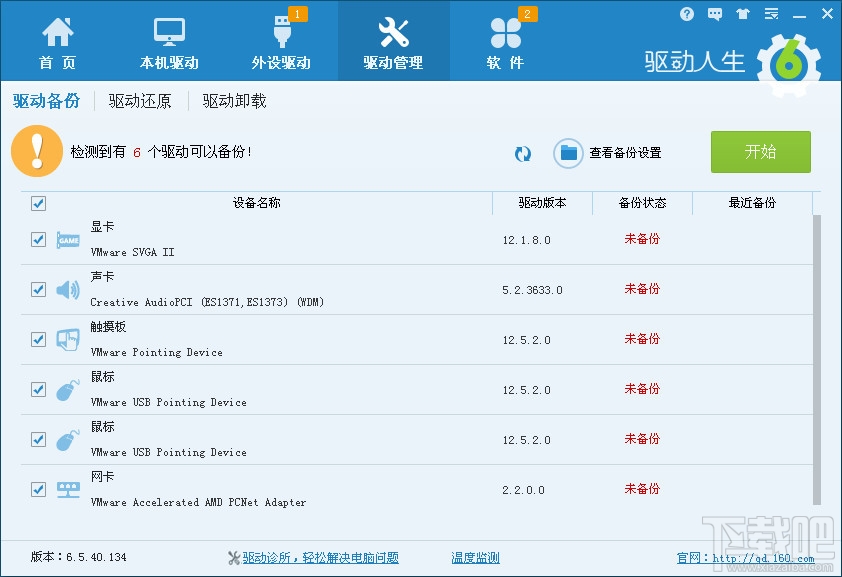Switch to the 驱动还原 subtab
Image resolution: width=842 pixels, height=577 pixels.
[139, 101]
